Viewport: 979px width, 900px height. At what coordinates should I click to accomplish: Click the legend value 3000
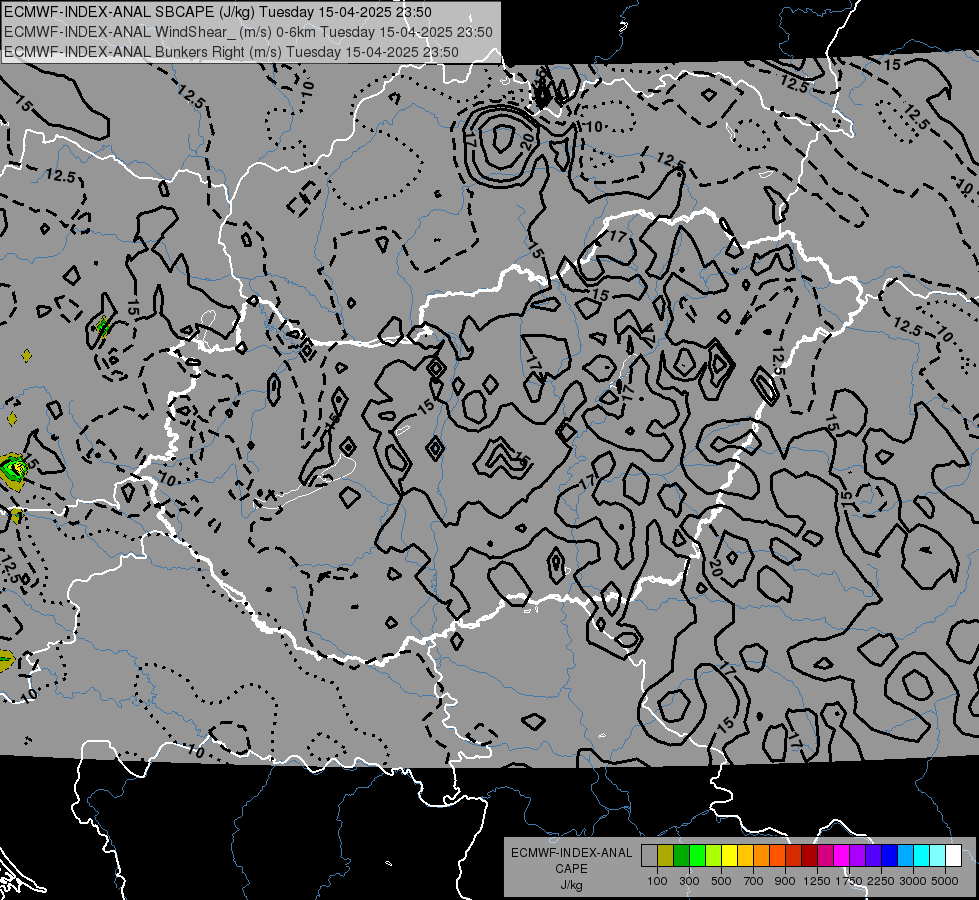click(913, 881)
